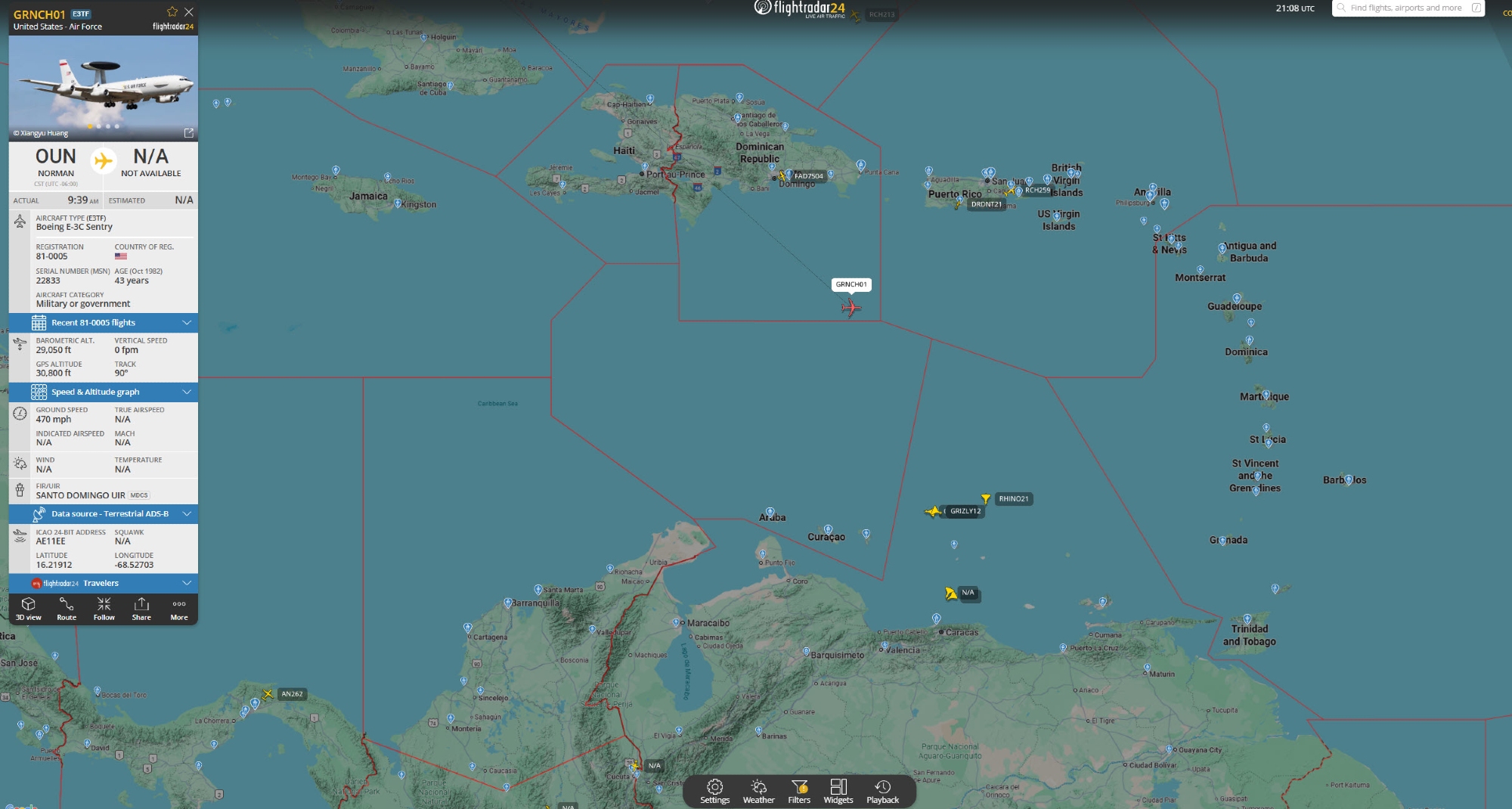Open the Widgets menu
The height and width of the screenshot is (809, 1512).
838,791
